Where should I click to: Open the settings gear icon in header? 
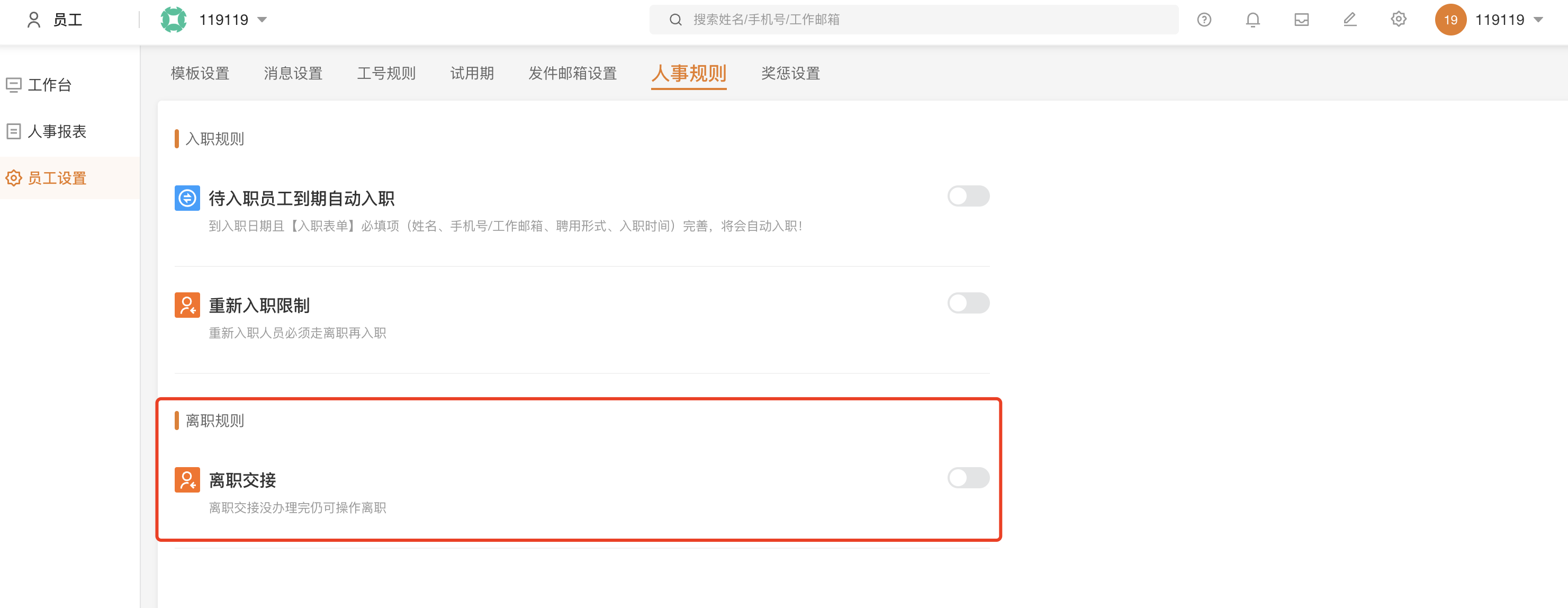point(1398,20)
